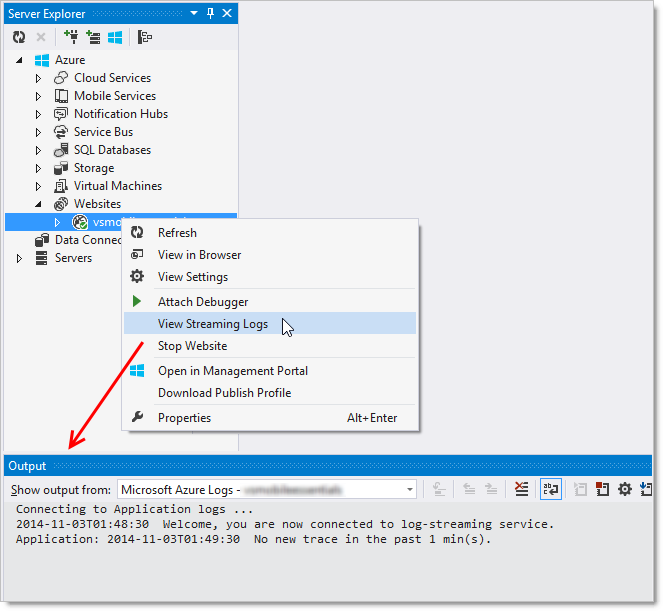Screen dimensions: 663x611
Task: Click the stop streaming logs red icon
Action: pos(603,490)
